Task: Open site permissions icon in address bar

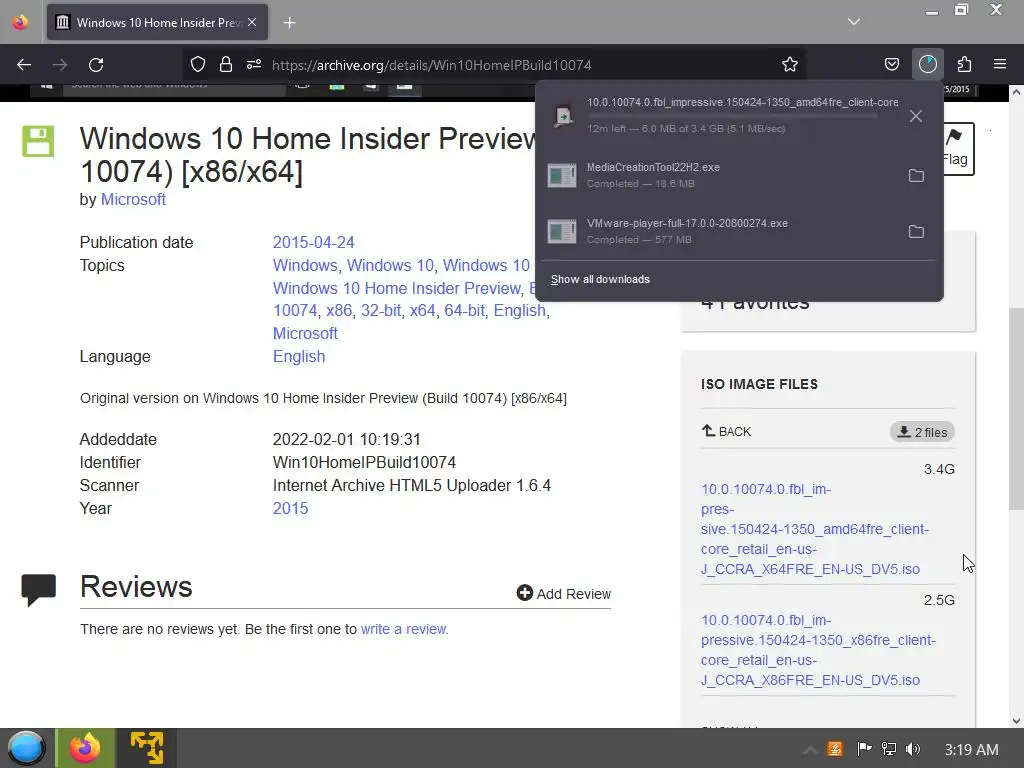Action: 254,64
